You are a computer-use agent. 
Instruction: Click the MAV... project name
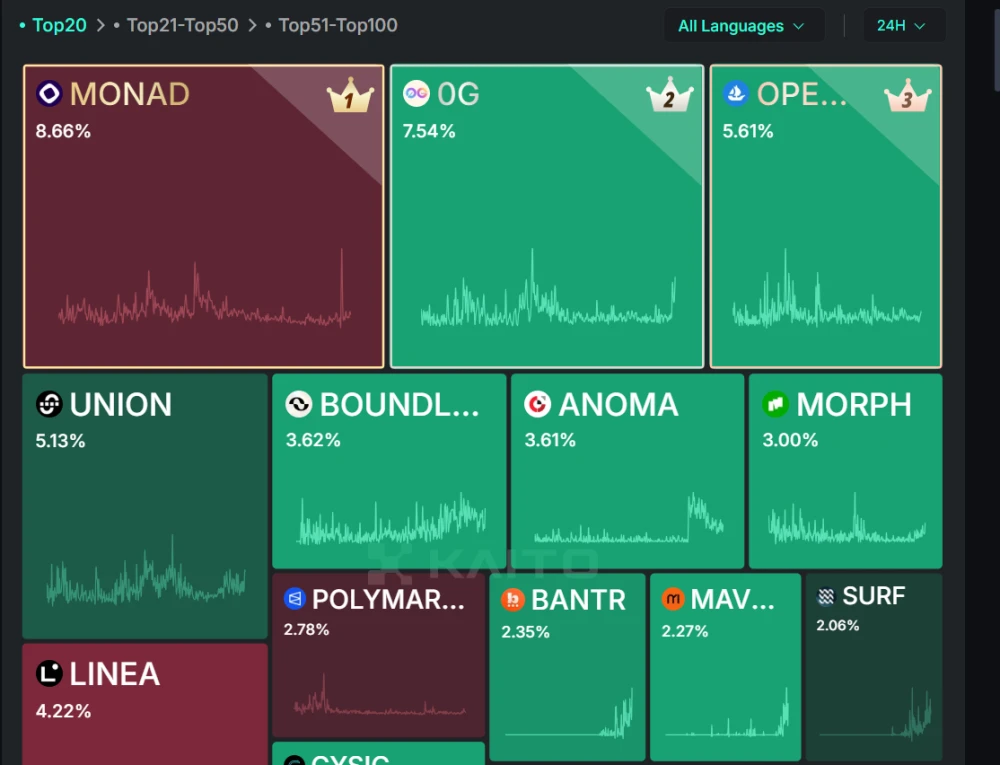click(x=733, y=600)
